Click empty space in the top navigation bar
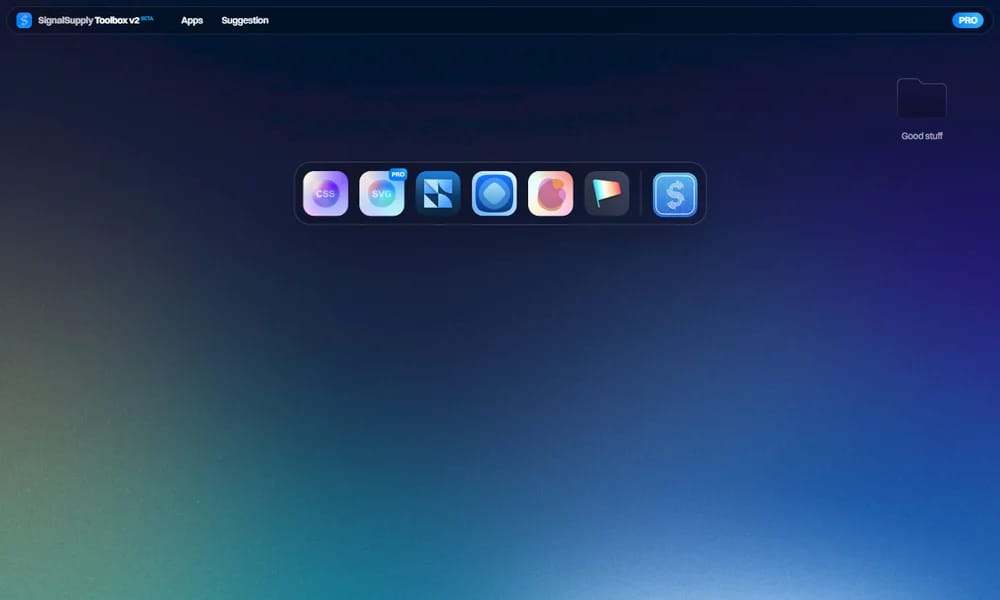The image size is (1000, 600). tap(606, 20)
